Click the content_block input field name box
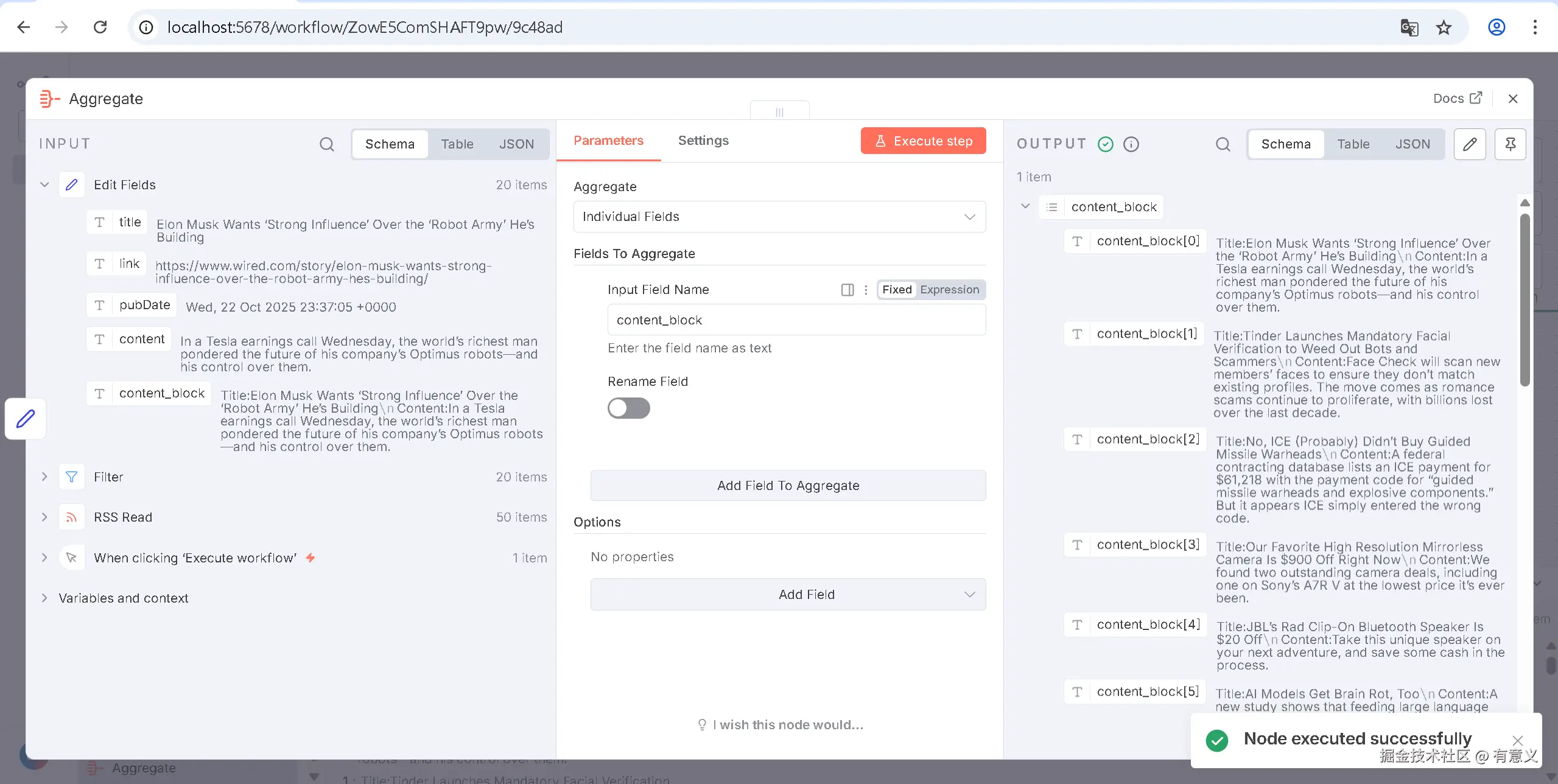 [x=796, y=320]
